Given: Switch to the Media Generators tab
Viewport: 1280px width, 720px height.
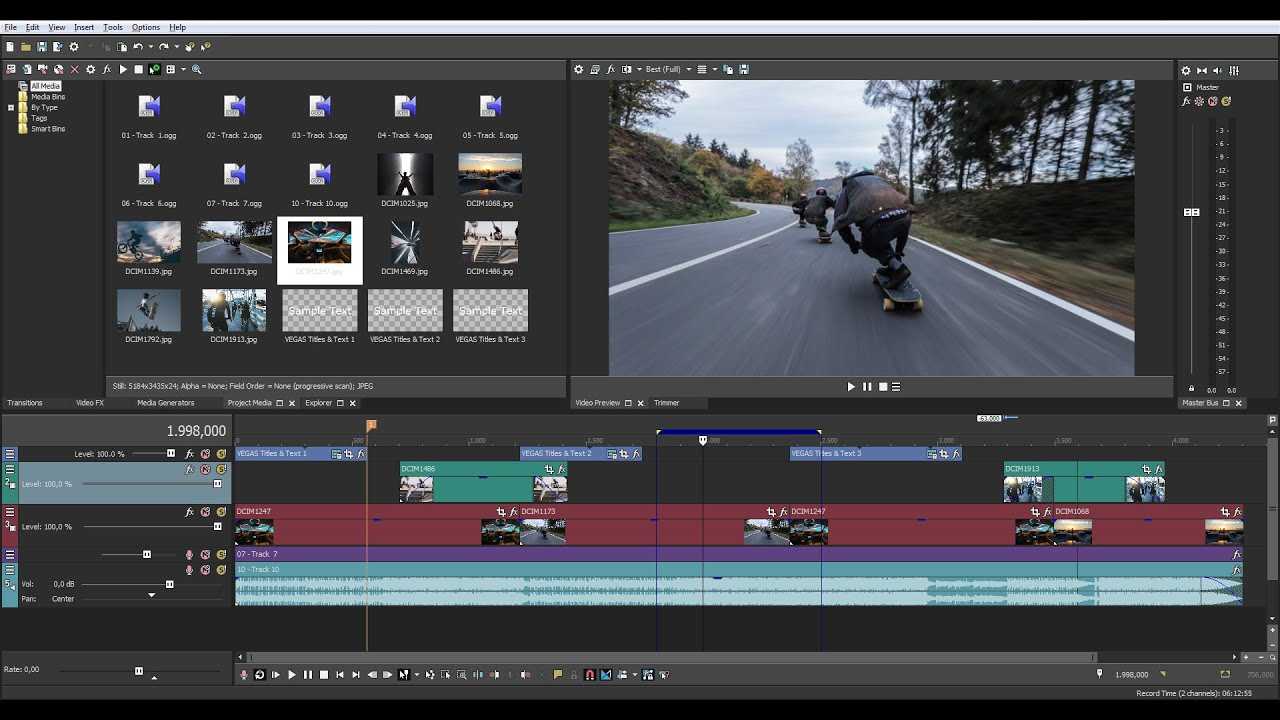Looking at the screenshot, I should tap(166, 403).
